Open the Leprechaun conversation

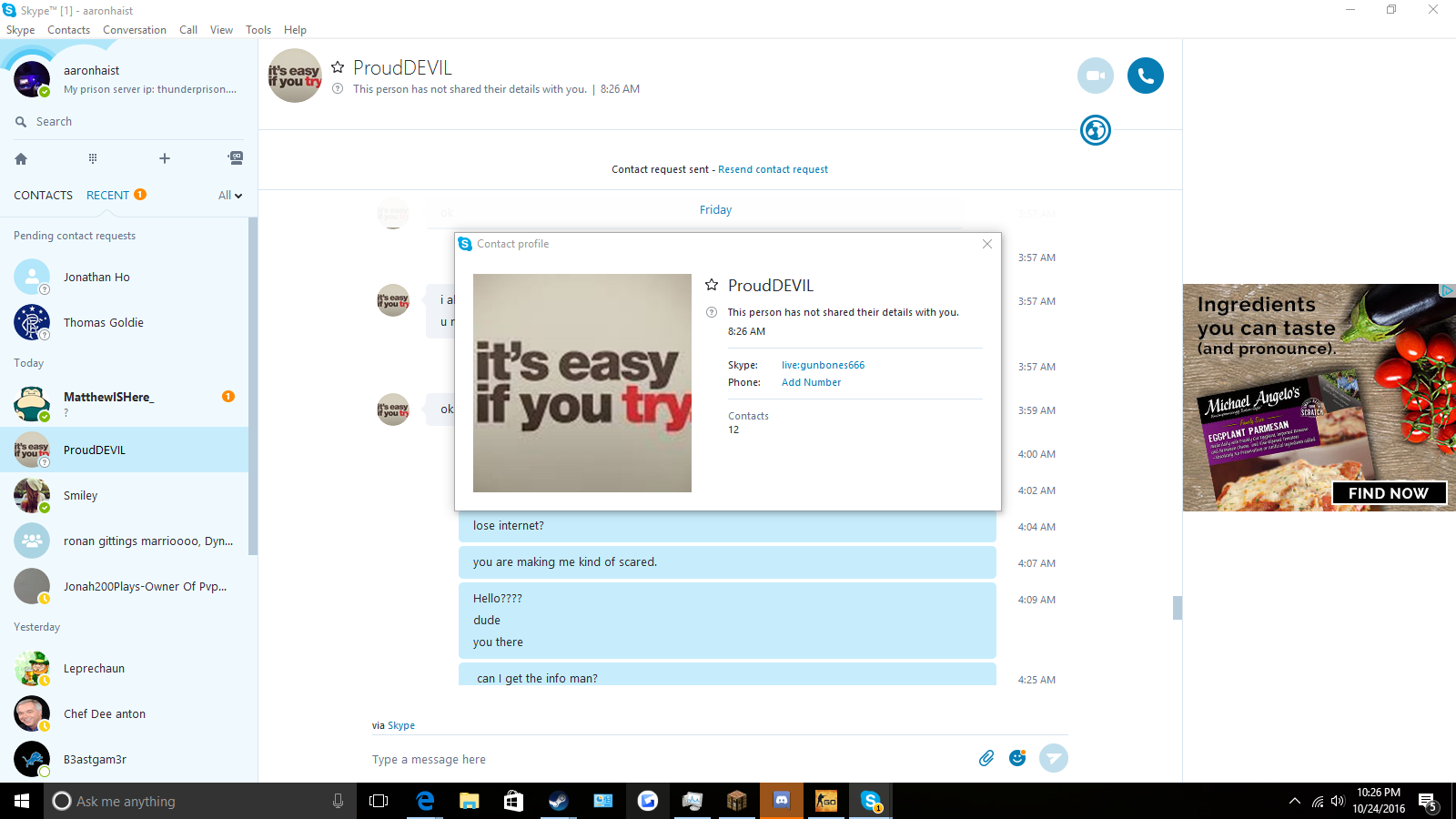[125, 668]
